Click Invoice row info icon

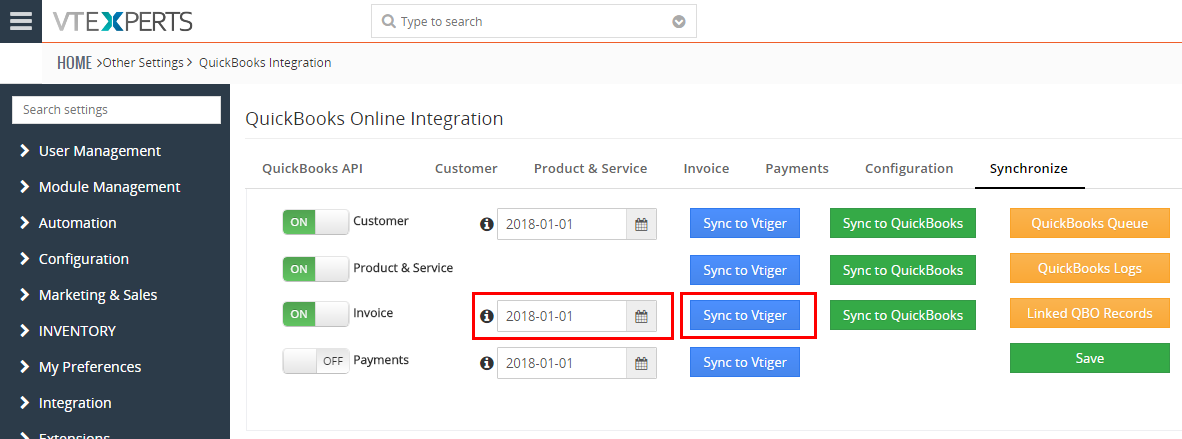click(x=486, y=316)
